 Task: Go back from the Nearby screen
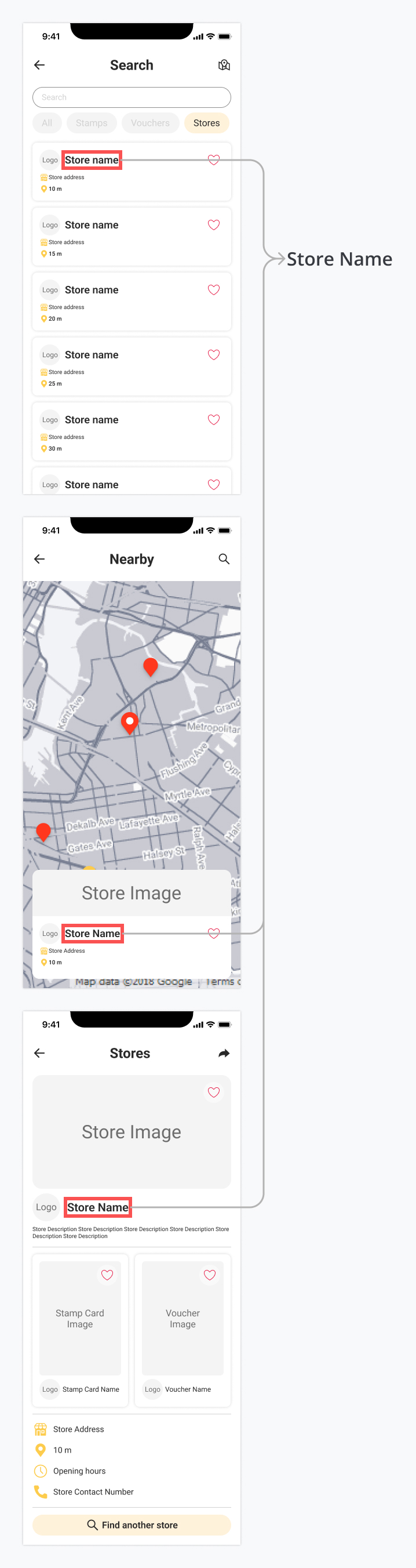39,559
